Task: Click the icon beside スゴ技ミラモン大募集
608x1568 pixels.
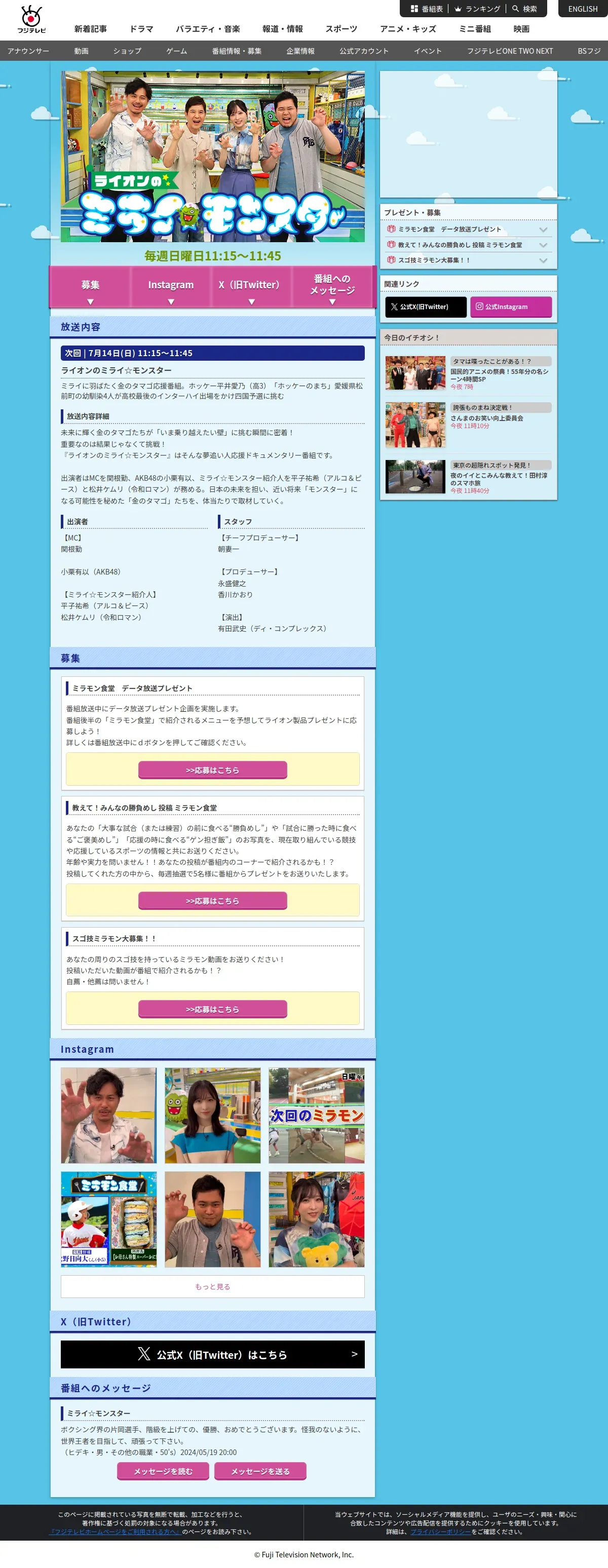Action: coord(391,260)
